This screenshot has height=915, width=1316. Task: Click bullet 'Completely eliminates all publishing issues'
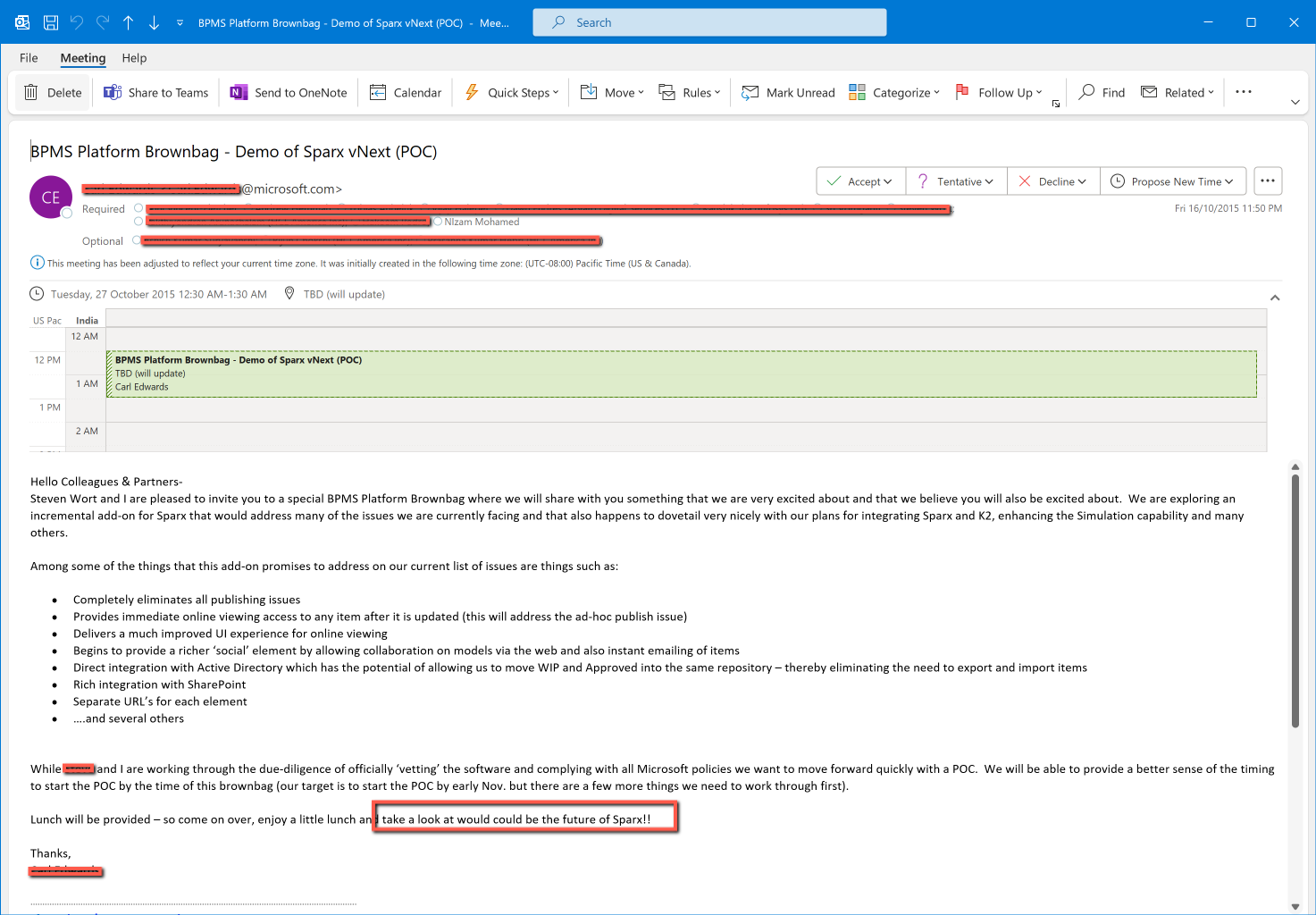[x=187, y=600]
